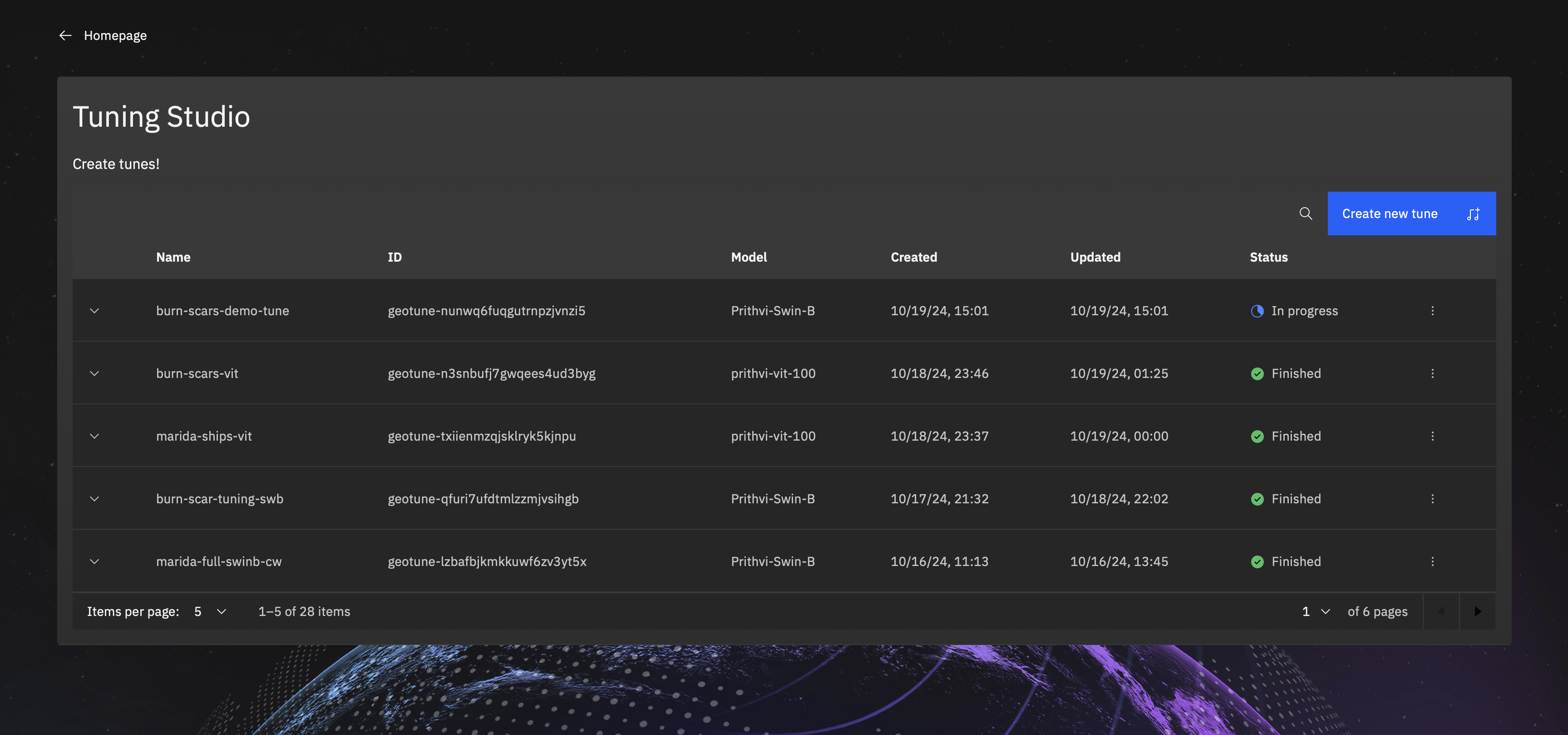Click the Status column header
1568x735 pixels.
(x=1268, y=257)
